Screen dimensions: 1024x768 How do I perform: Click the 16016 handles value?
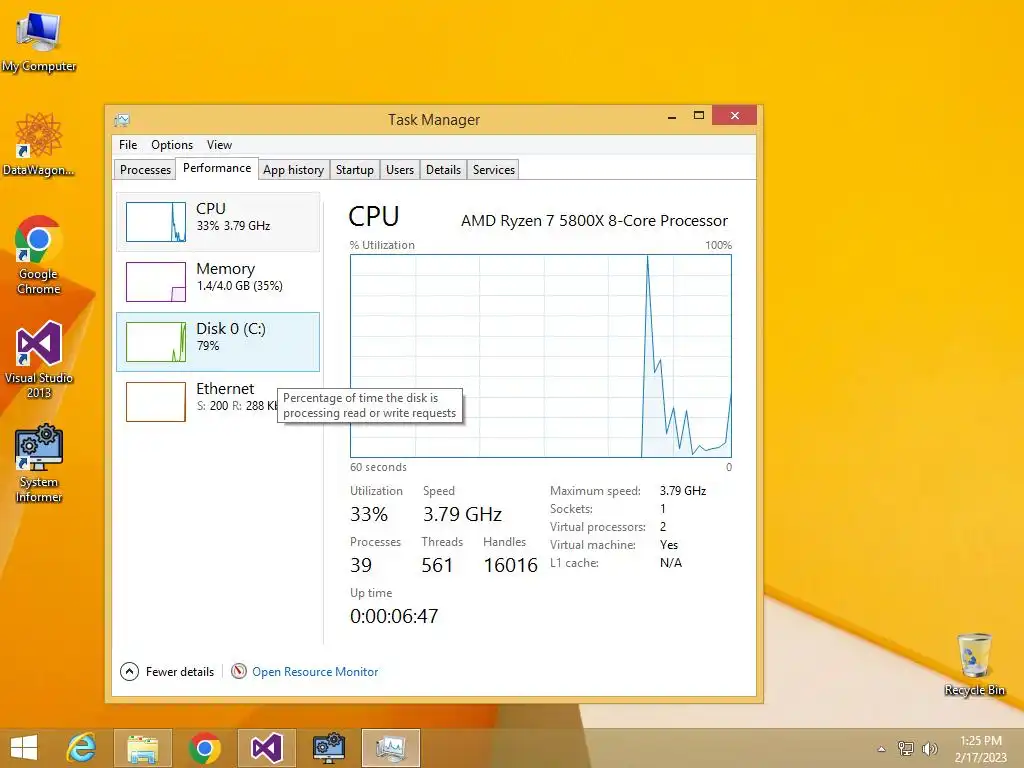(x=510, y=565)
